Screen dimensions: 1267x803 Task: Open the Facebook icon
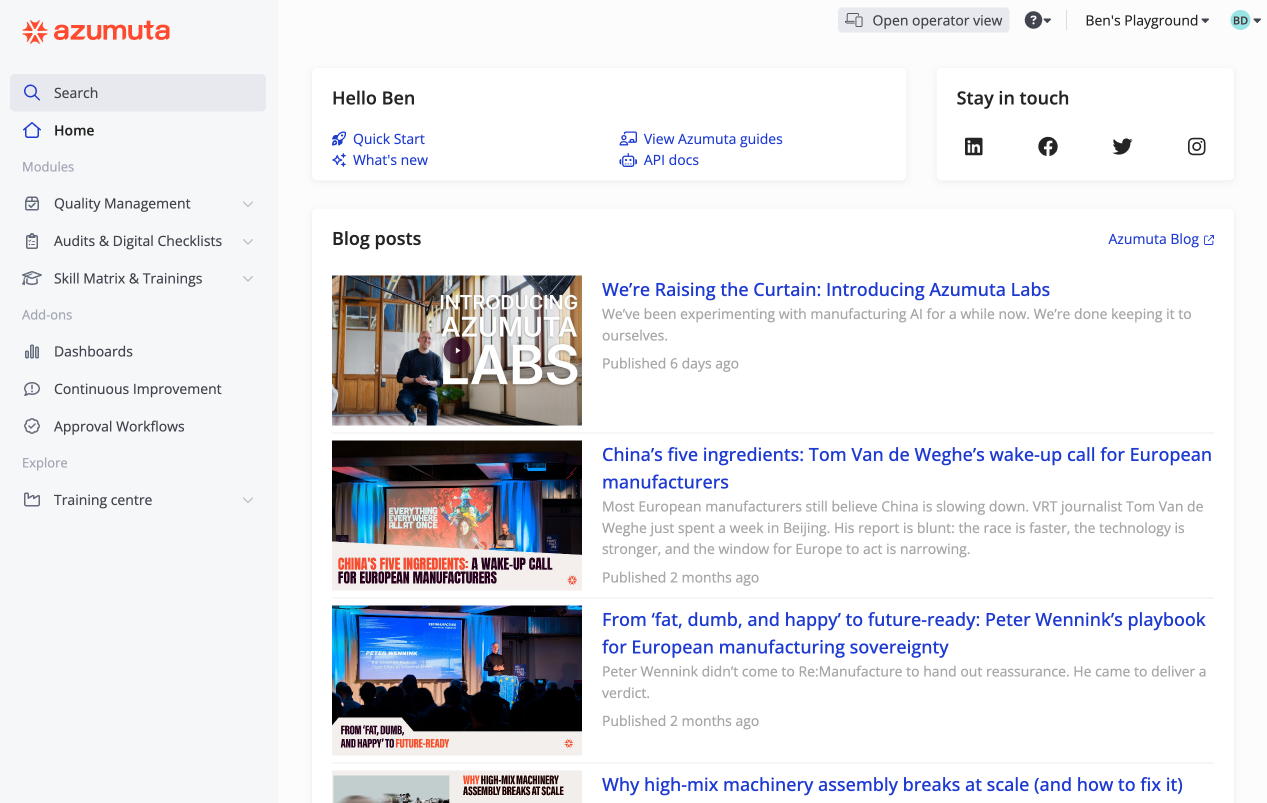[1048, 147]
